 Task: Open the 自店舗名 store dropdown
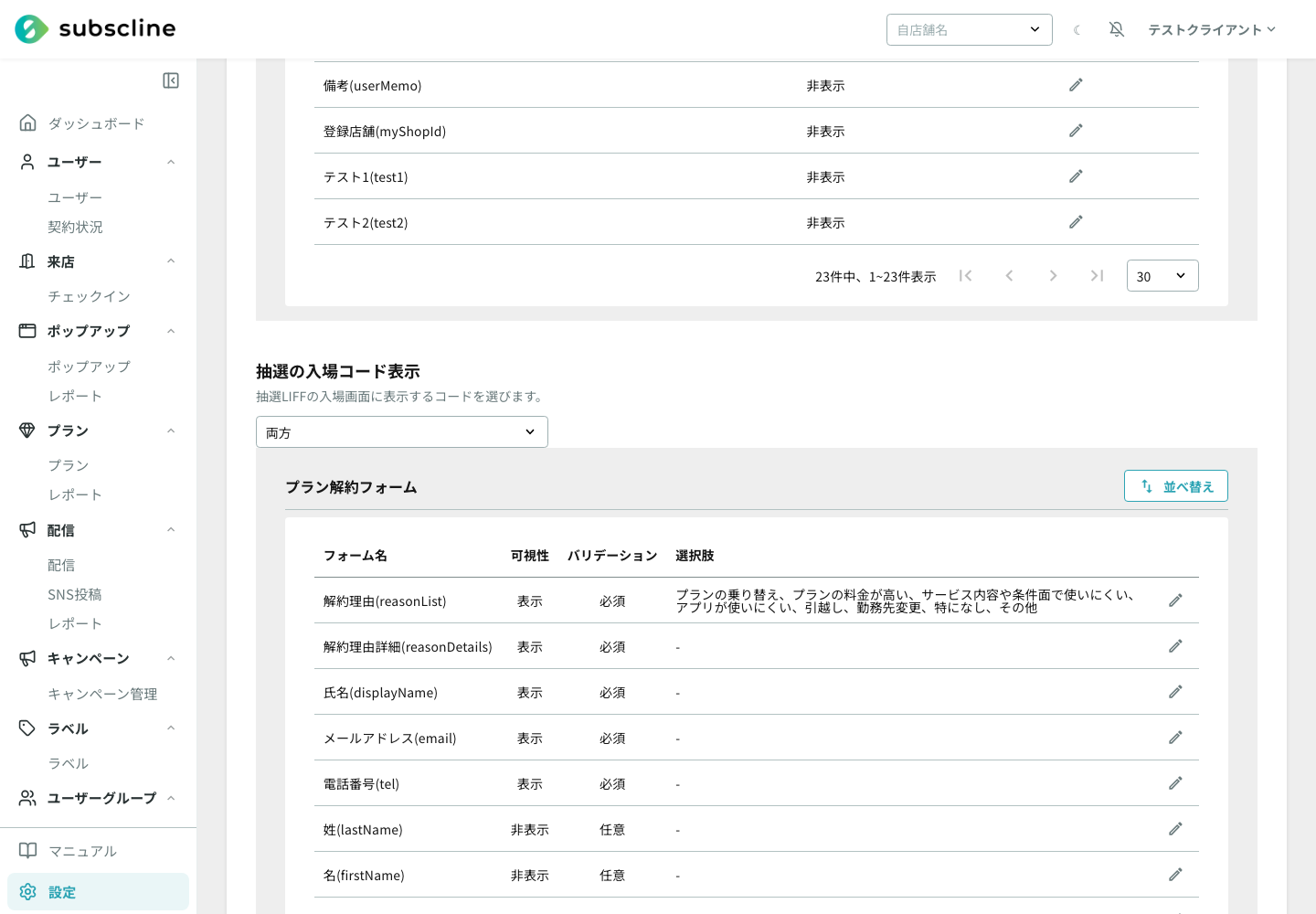pos(970,29)
